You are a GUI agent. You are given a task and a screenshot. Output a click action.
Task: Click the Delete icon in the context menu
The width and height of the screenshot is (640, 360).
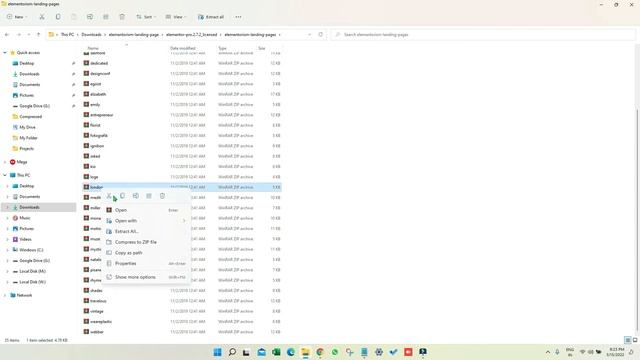(x=162, y=196)
